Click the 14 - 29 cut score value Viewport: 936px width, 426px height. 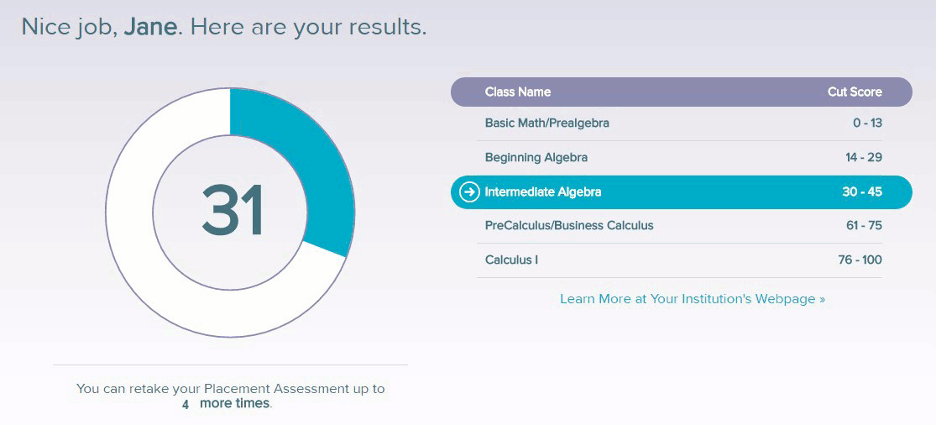[862, 157]
